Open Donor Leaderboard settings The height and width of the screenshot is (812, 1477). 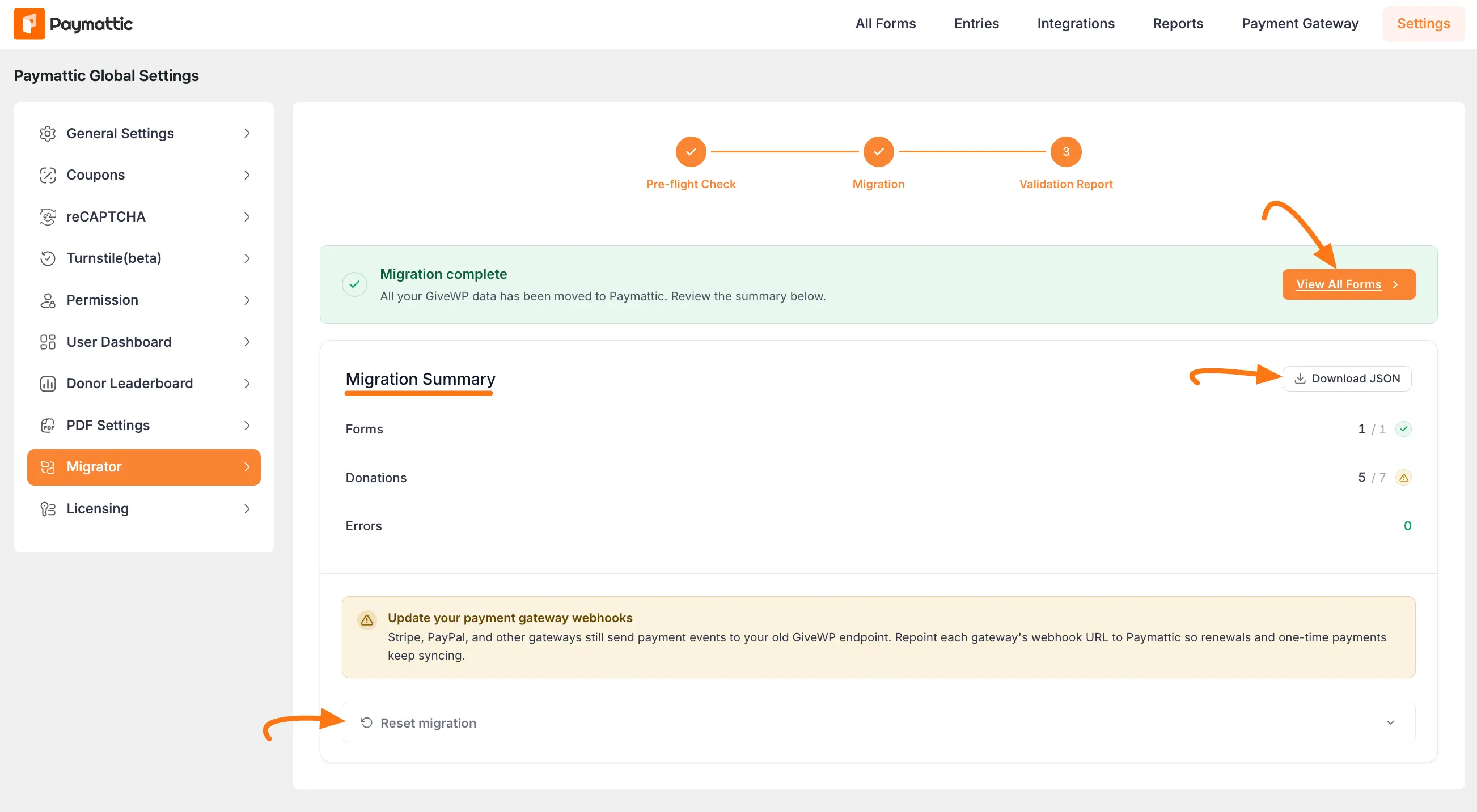click(x=144, y=384)
